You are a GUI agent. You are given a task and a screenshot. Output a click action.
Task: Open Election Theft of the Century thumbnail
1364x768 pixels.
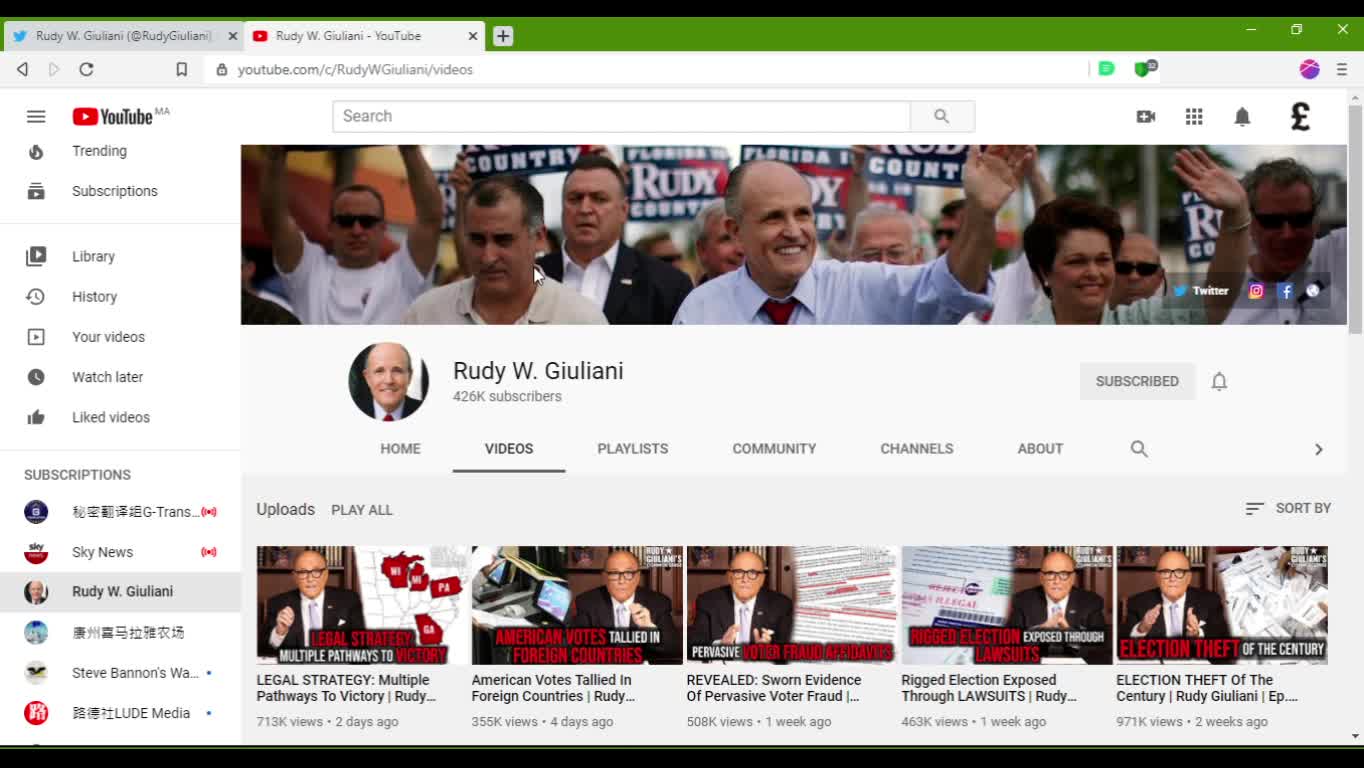[x=1222, y=605]
